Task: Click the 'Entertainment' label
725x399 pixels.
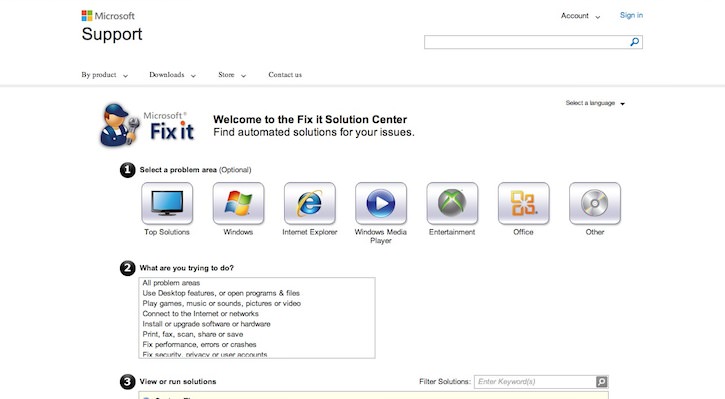Action: pyautogui.click(x=452, y=232)
